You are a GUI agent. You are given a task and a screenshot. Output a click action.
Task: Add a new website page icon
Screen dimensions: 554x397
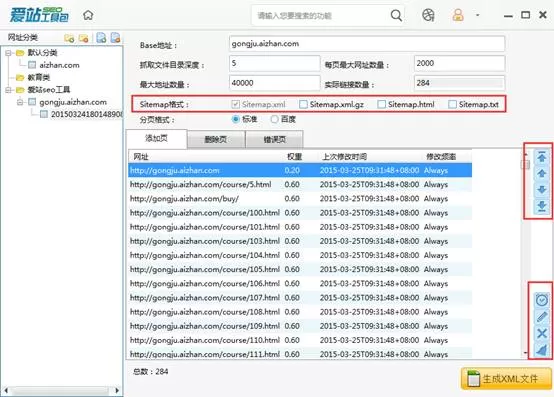click(101, 37)
